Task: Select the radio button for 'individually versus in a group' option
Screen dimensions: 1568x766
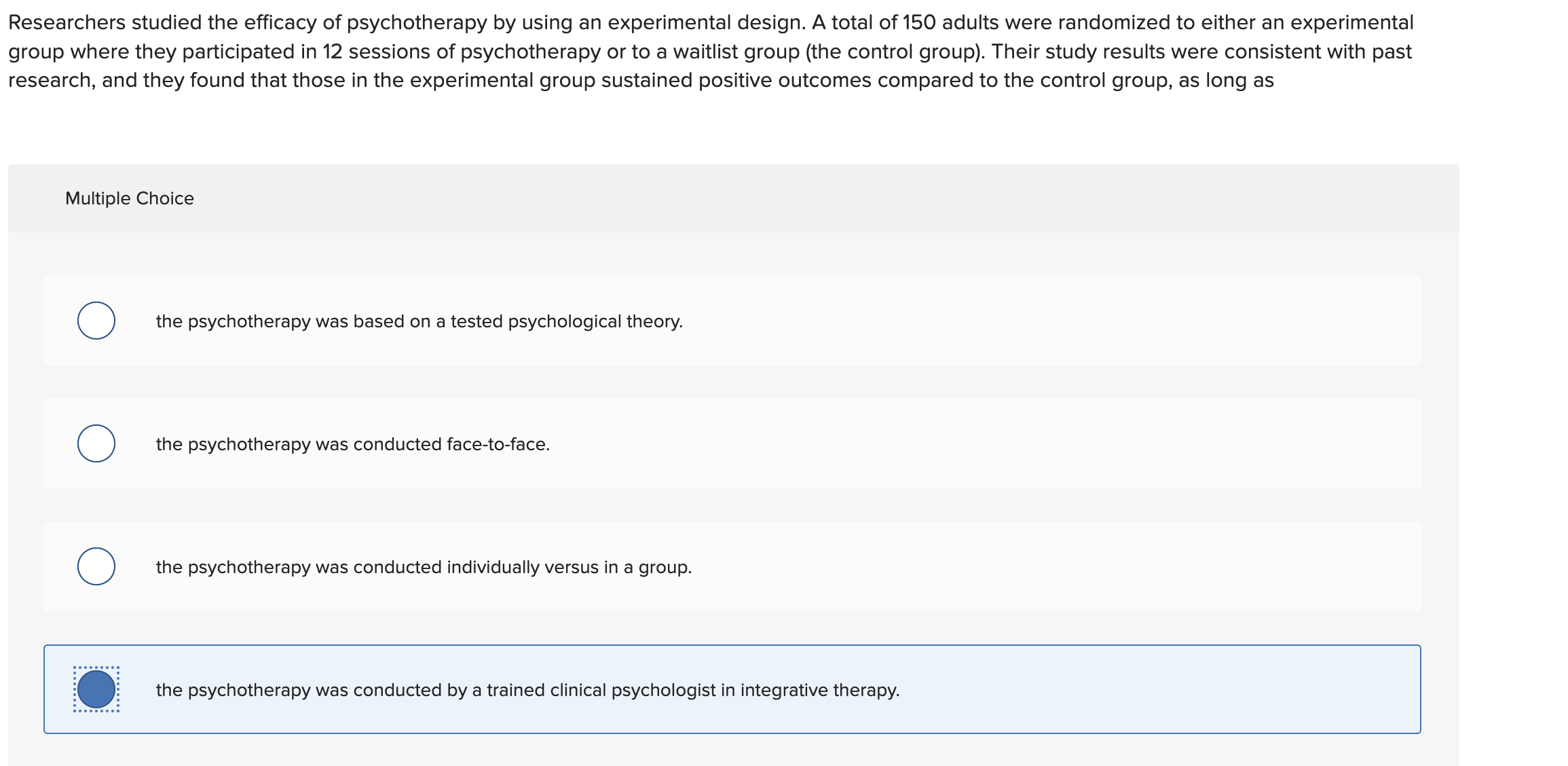Action: tap(96, 566)
